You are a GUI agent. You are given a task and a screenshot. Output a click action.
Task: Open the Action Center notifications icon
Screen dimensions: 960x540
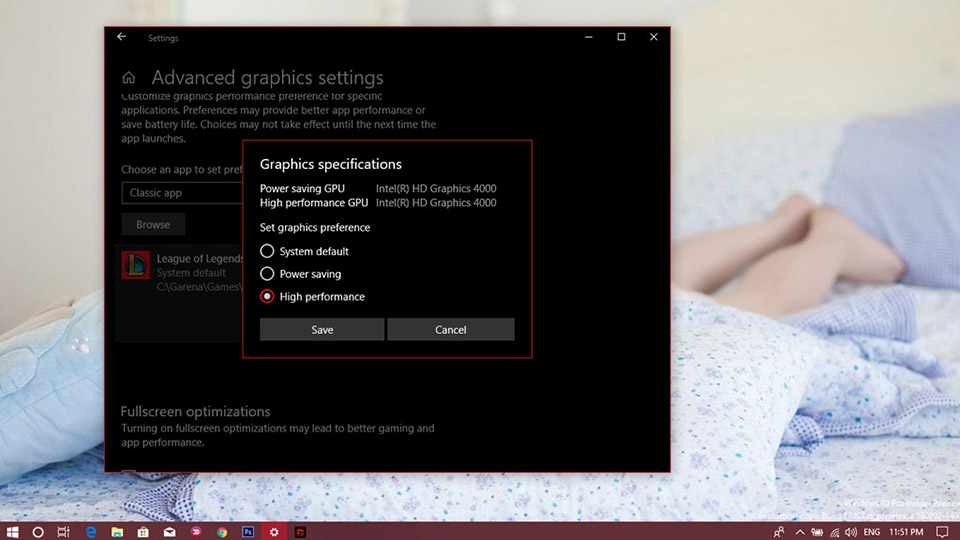pos(942,532)
